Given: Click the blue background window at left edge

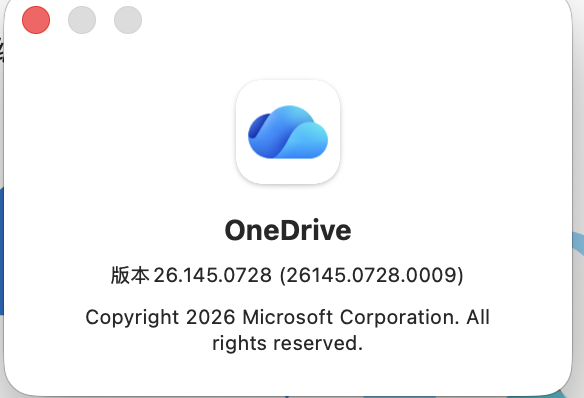Looking at the screenshot, I should click(1, 251).
